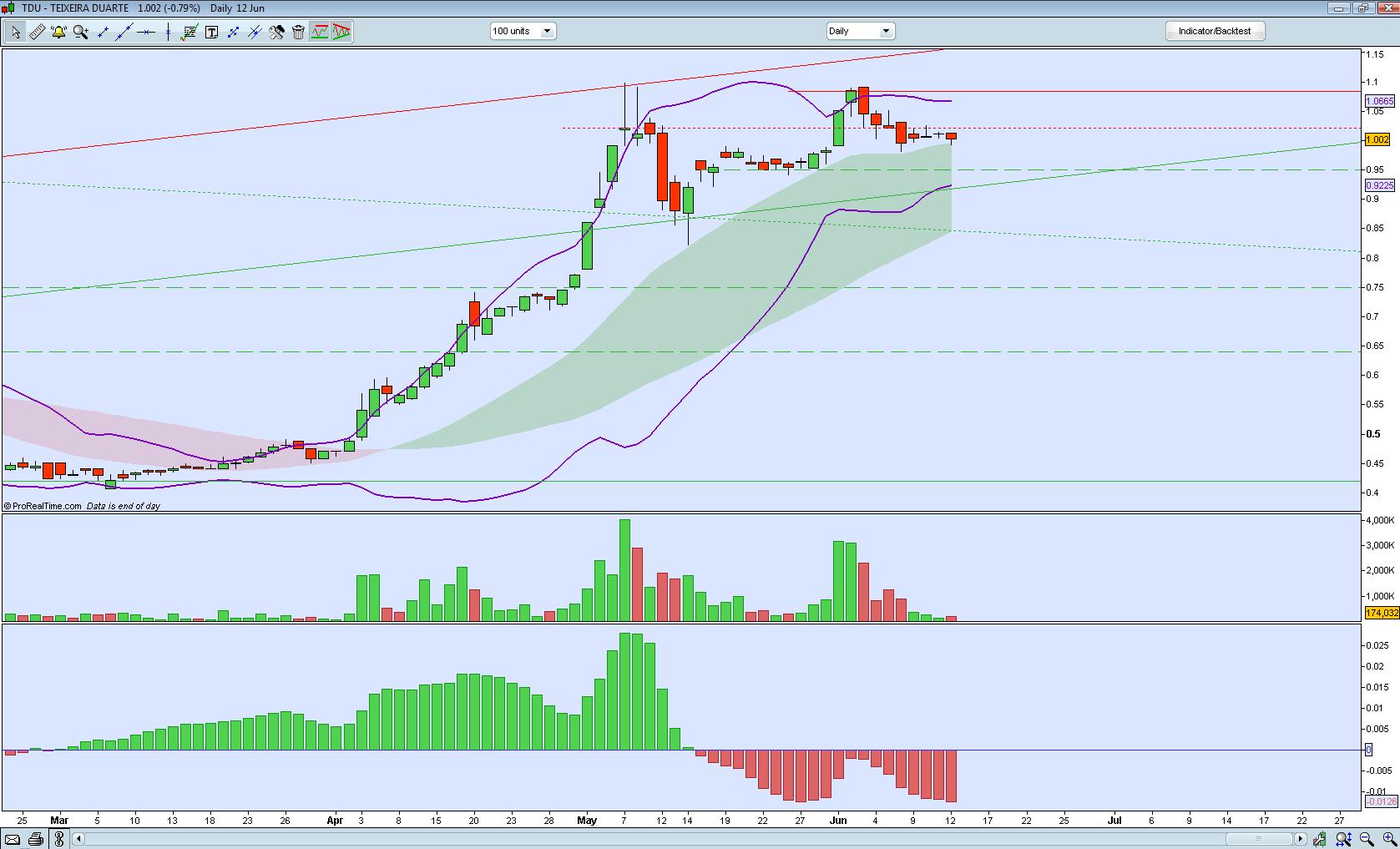The height and width of the screenshot is (849, 1400).
Task: Click the envelope mail icon
Action: pos(13,839)
